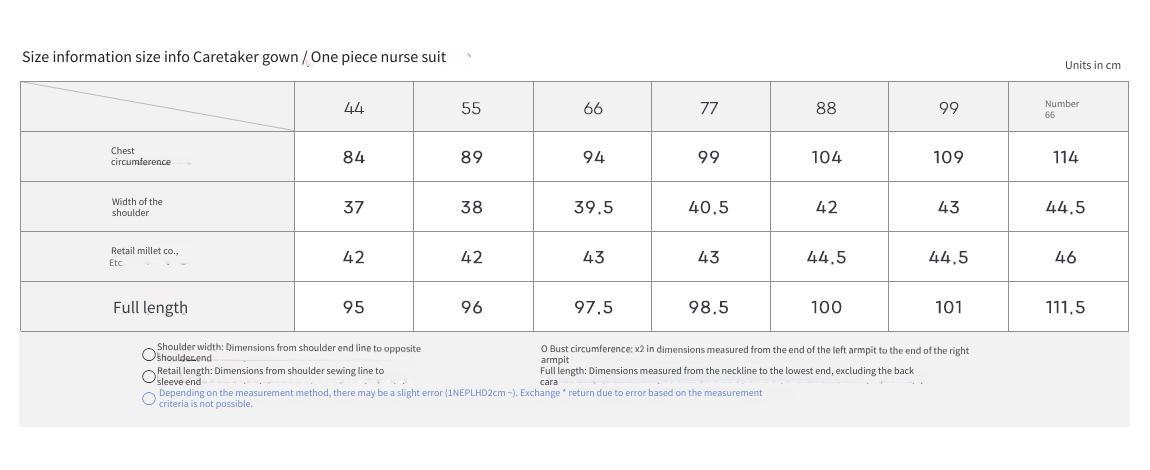Click the Chest circumference row label
This screenshot has width=1150, height=470.
[x=141, y=156]
